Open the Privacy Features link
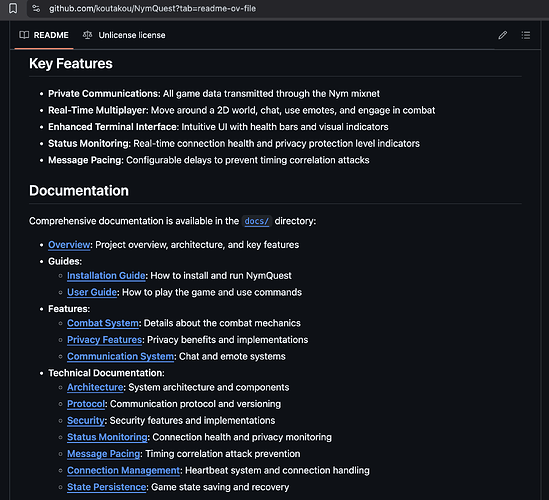 click(104, 340)
